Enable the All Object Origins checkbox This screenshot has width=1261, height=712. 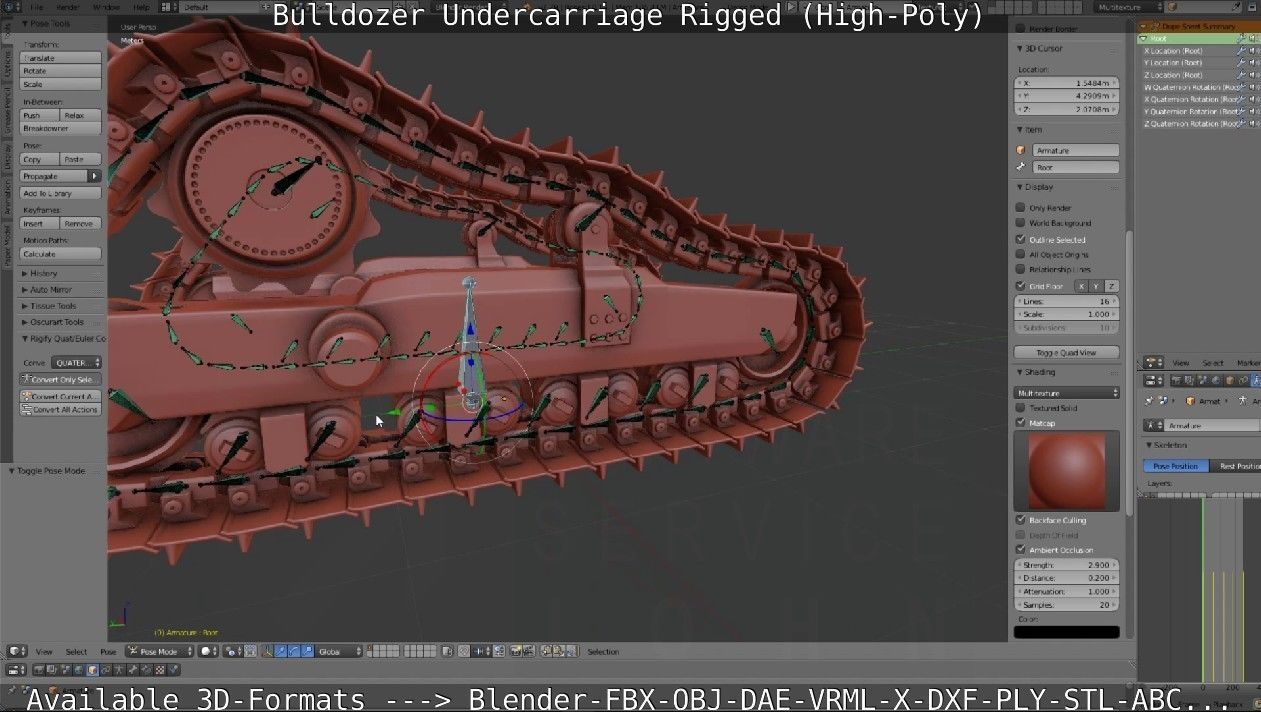(1021, 254)
